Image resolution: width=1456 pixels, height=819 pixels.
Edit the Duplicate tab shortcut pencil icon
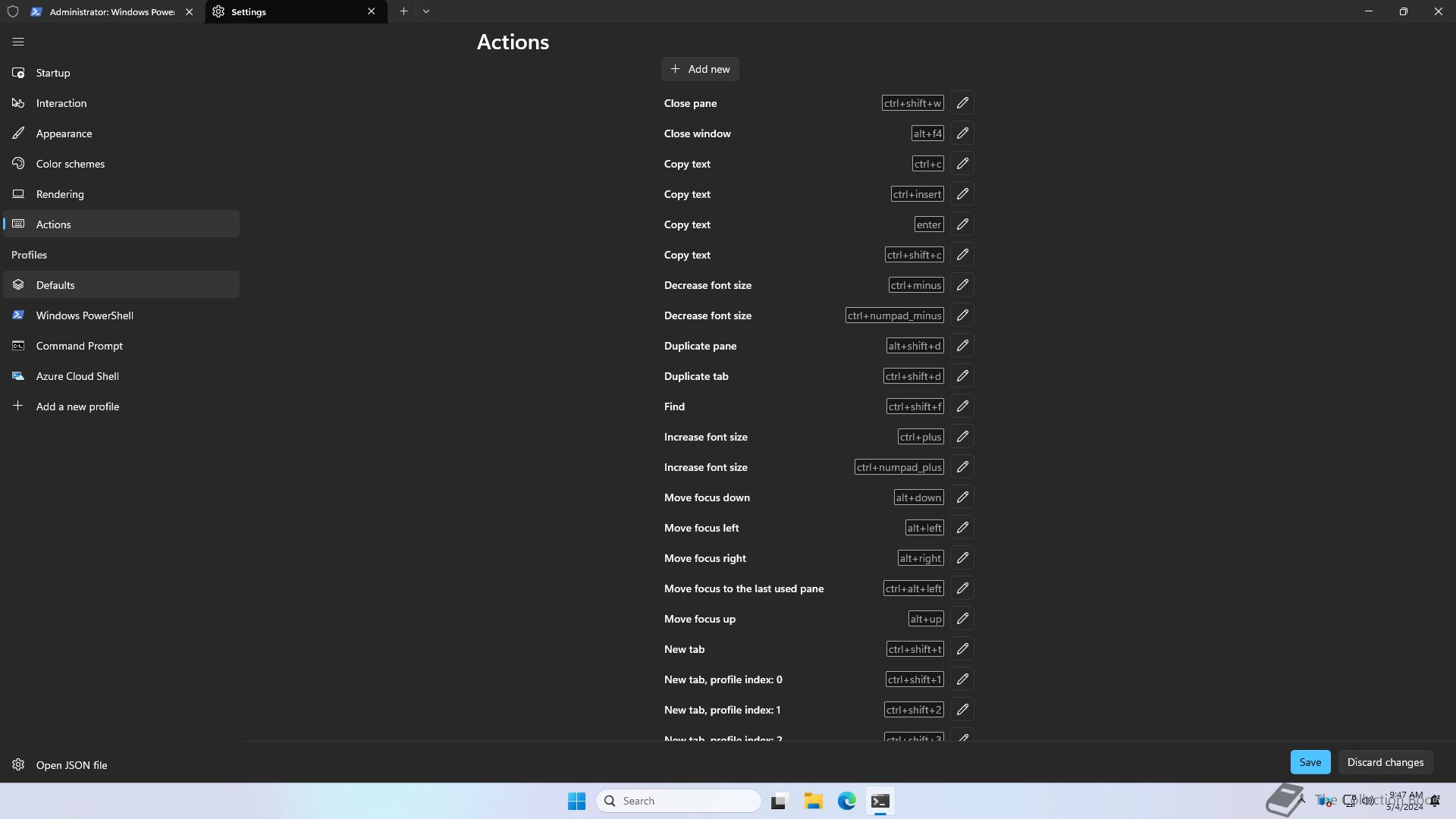[x=962, y=376]
